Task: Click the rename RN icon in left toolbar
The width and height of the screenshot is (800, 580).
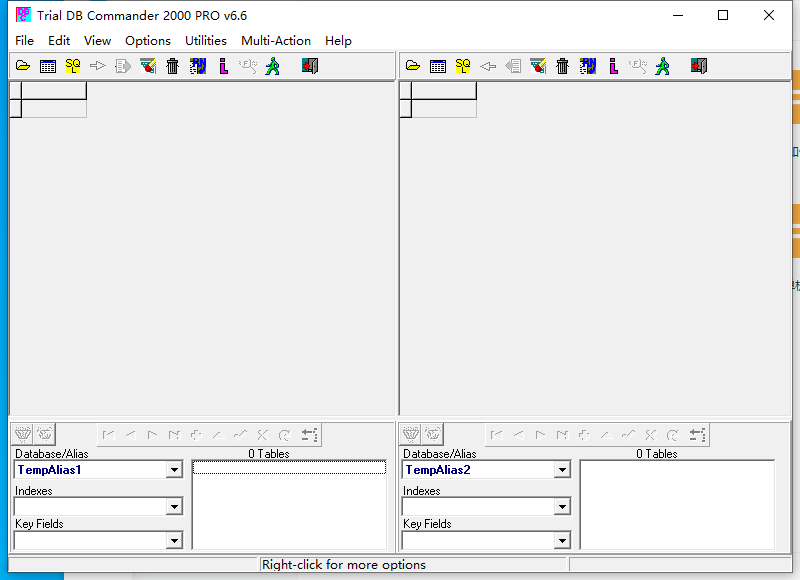Action: (198, 66)
